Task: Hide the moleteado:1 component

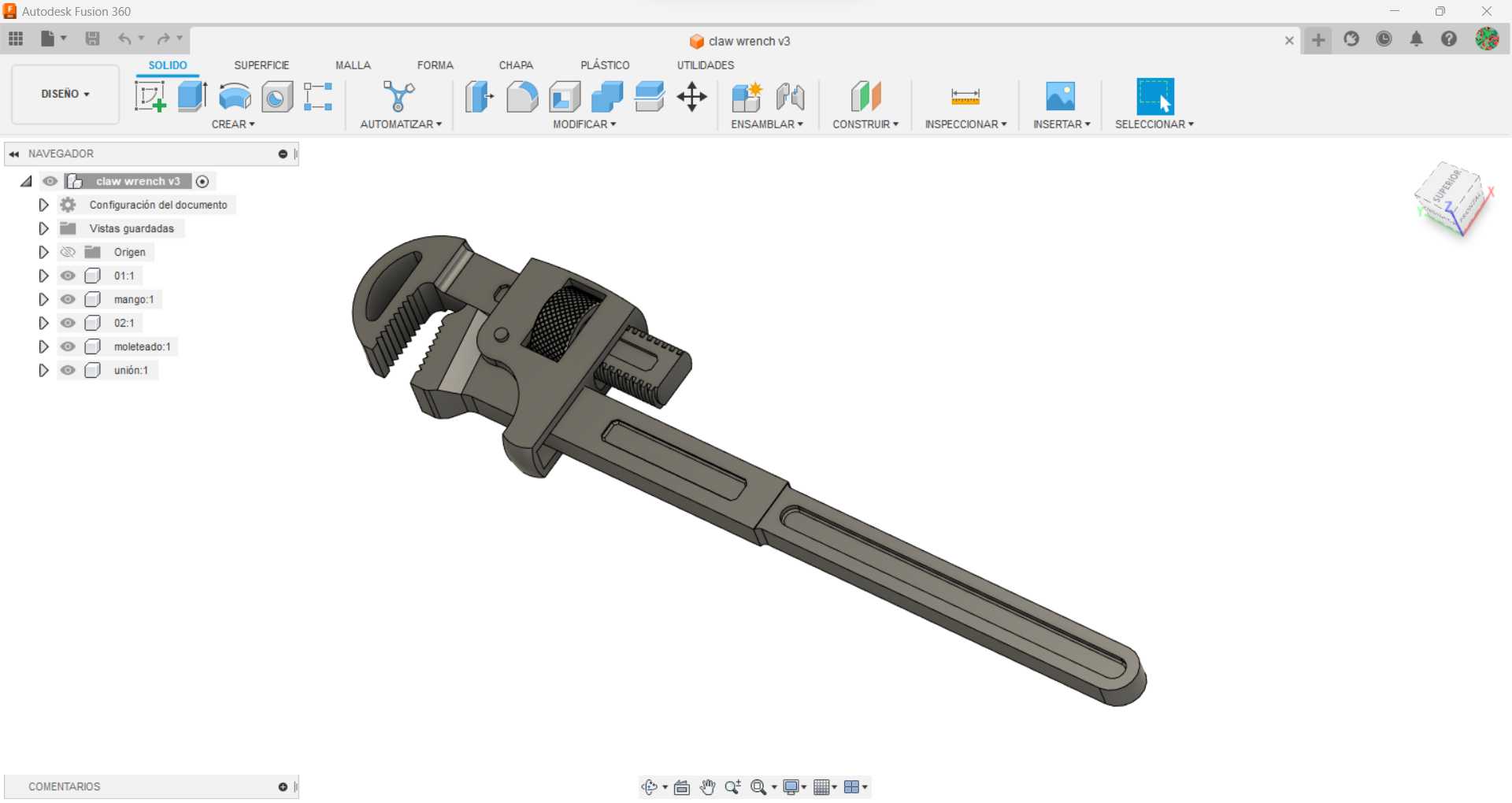Action: coord(68,346)
